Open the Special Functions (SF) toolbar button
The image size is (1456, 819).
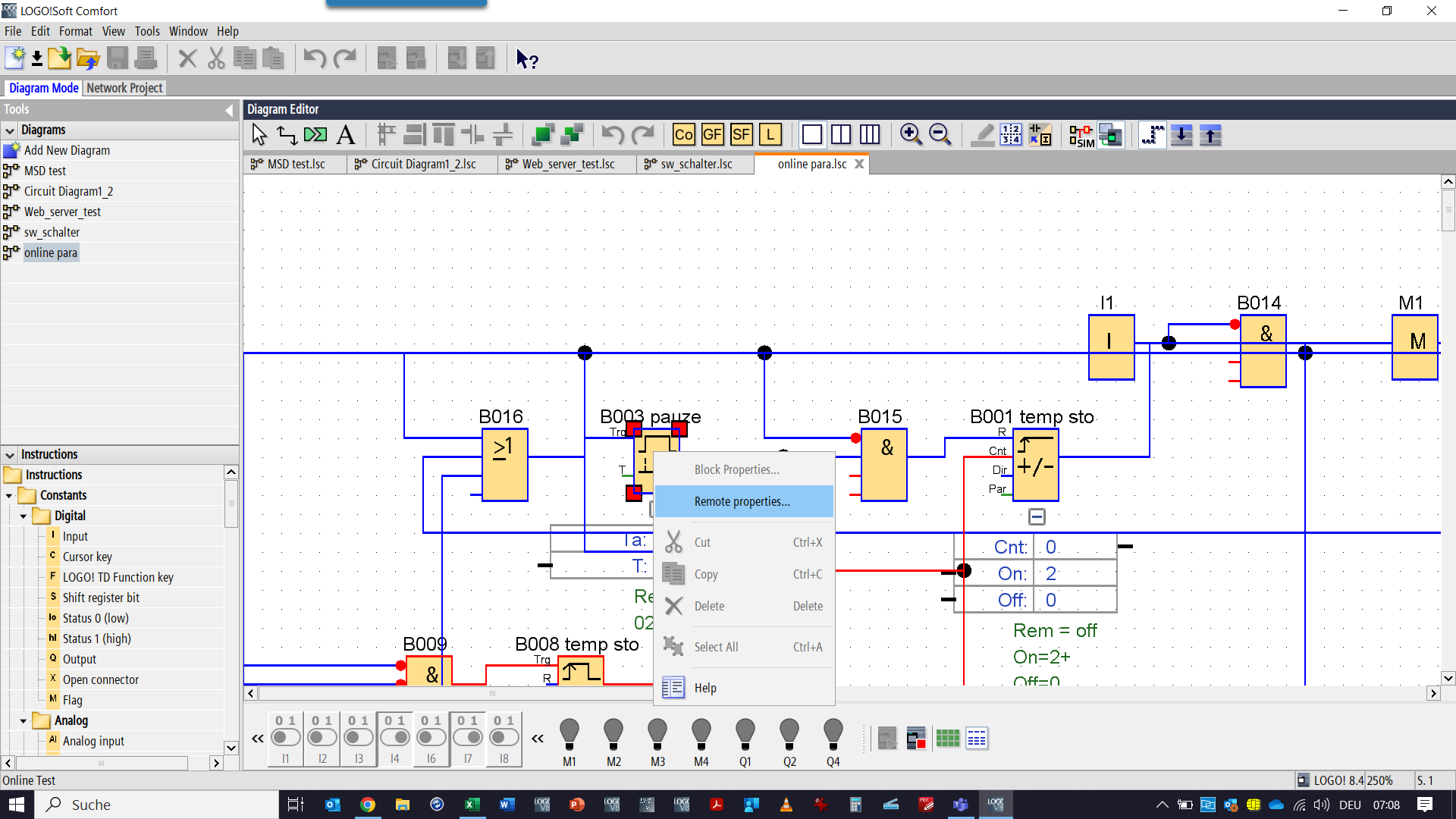click(x=741, y=135)
